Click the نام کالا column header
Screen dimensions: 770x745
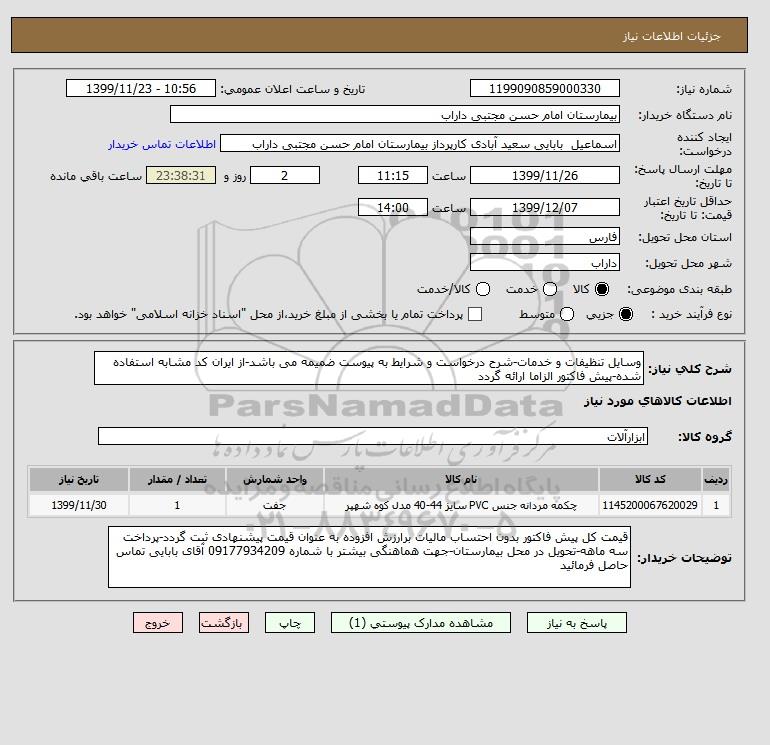461,479
